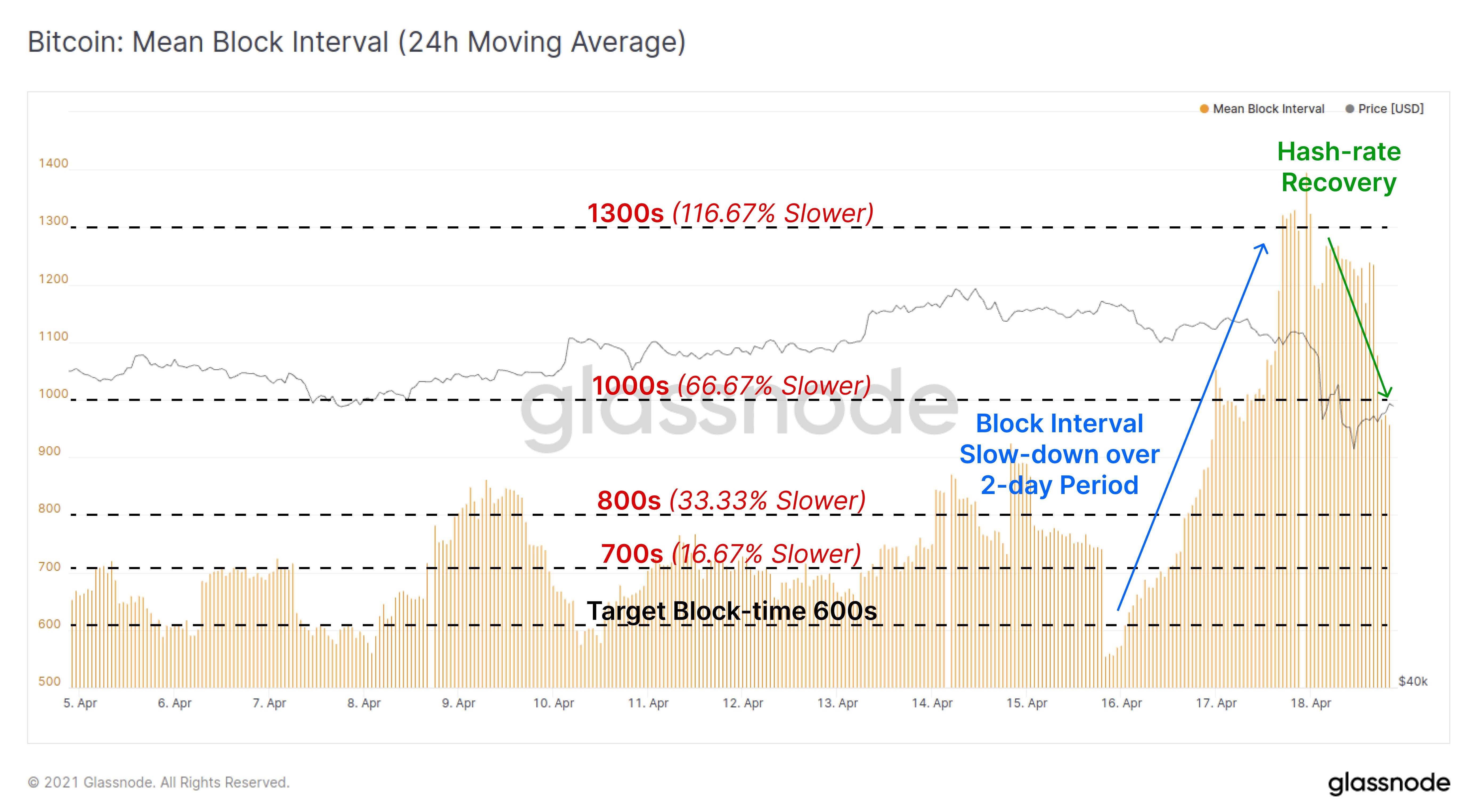Click the glassnode logo in the bottom-right corner
Screen dimensions: 1474x812
[1389, 783]
